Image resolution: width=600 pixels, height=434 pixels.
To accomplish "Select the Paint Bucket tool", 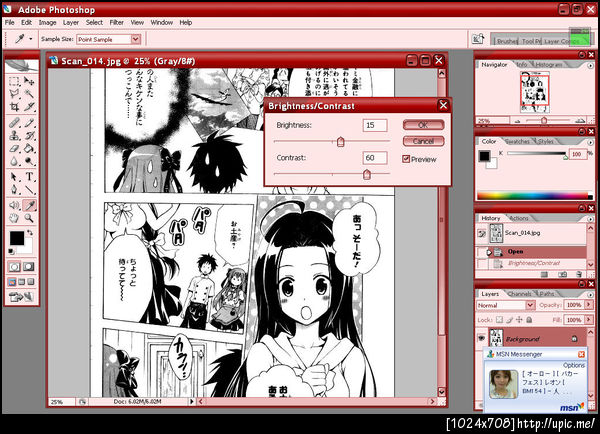I will 29,148.
